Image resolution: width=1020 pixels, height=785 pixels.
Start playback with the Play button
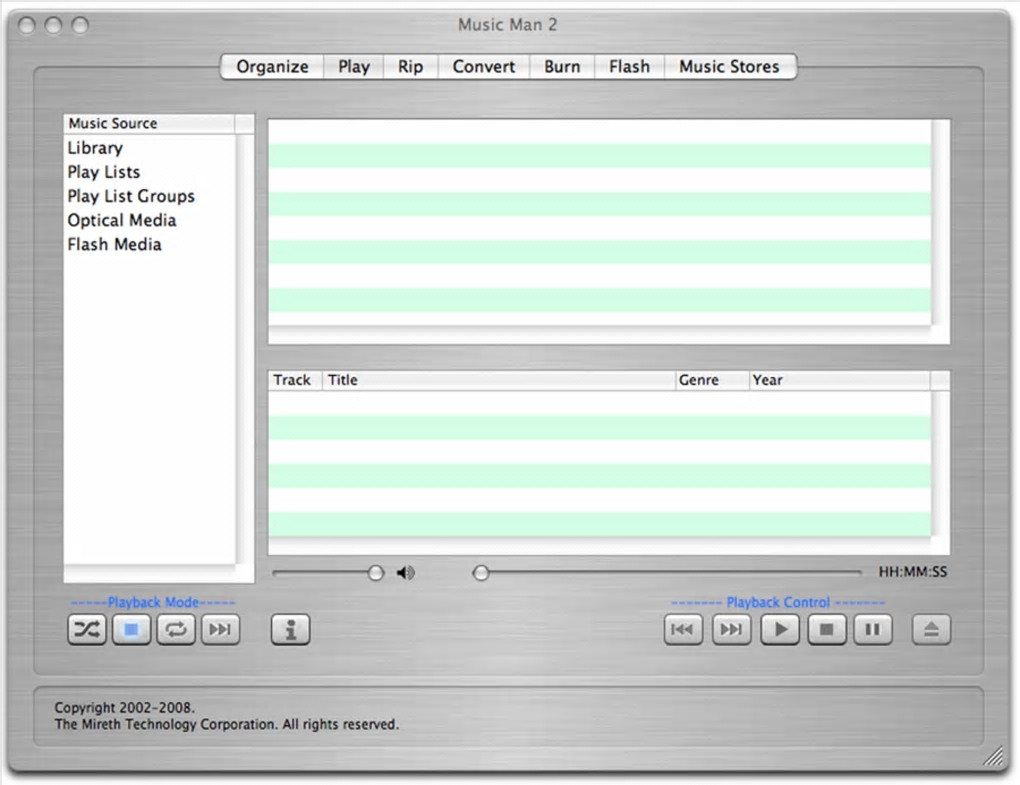(x=780, y=629)
